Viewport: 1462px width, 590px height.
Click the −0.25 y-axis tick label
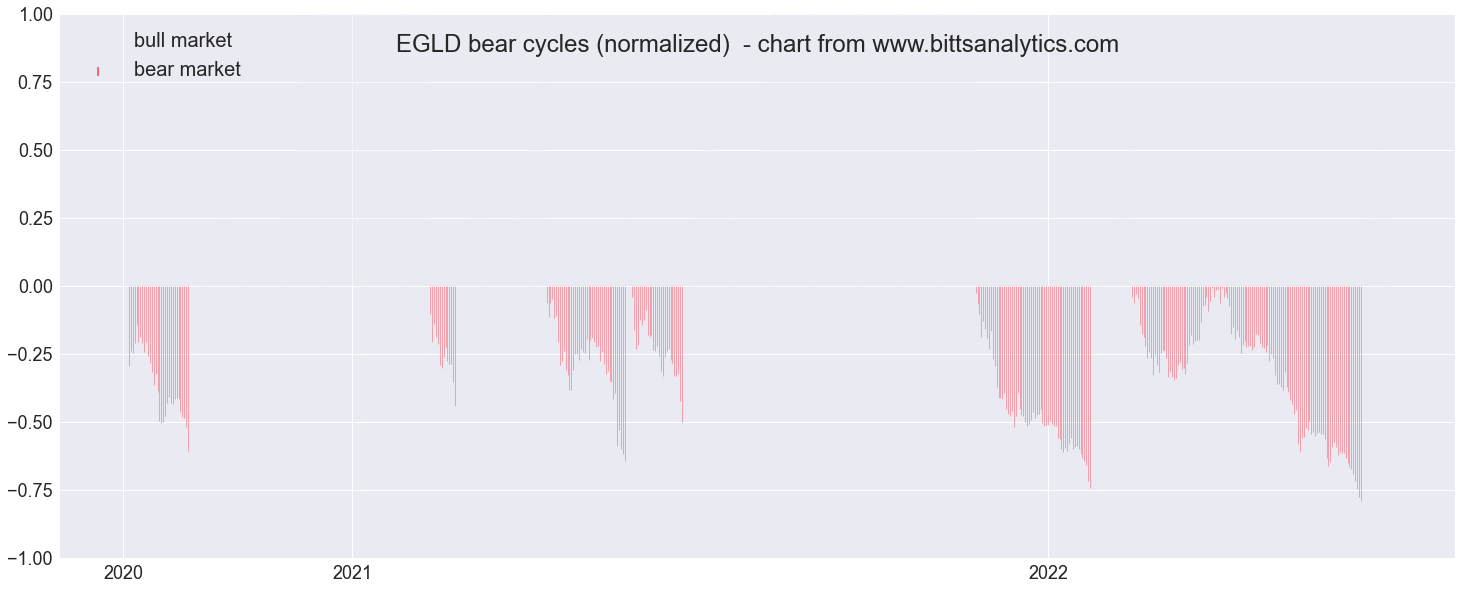tap(28, 355)
